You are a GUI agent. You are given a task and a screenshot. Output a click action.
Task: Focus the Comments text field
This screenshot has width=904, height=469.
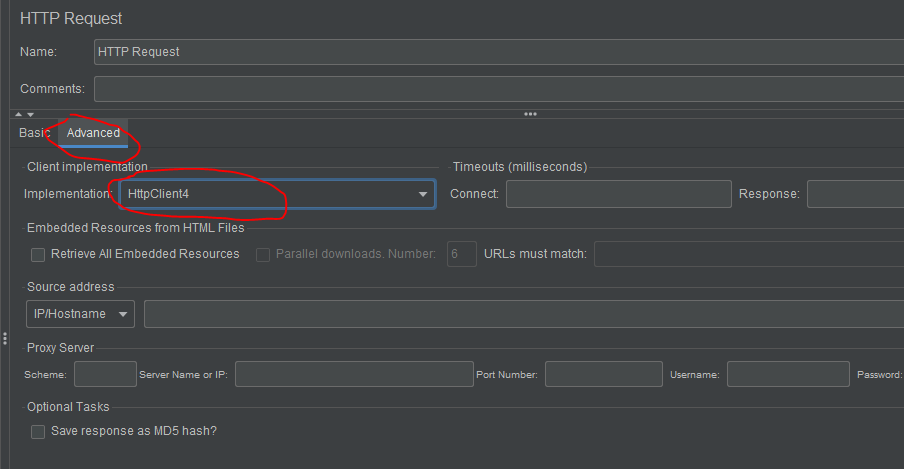[x=499, y=89]
